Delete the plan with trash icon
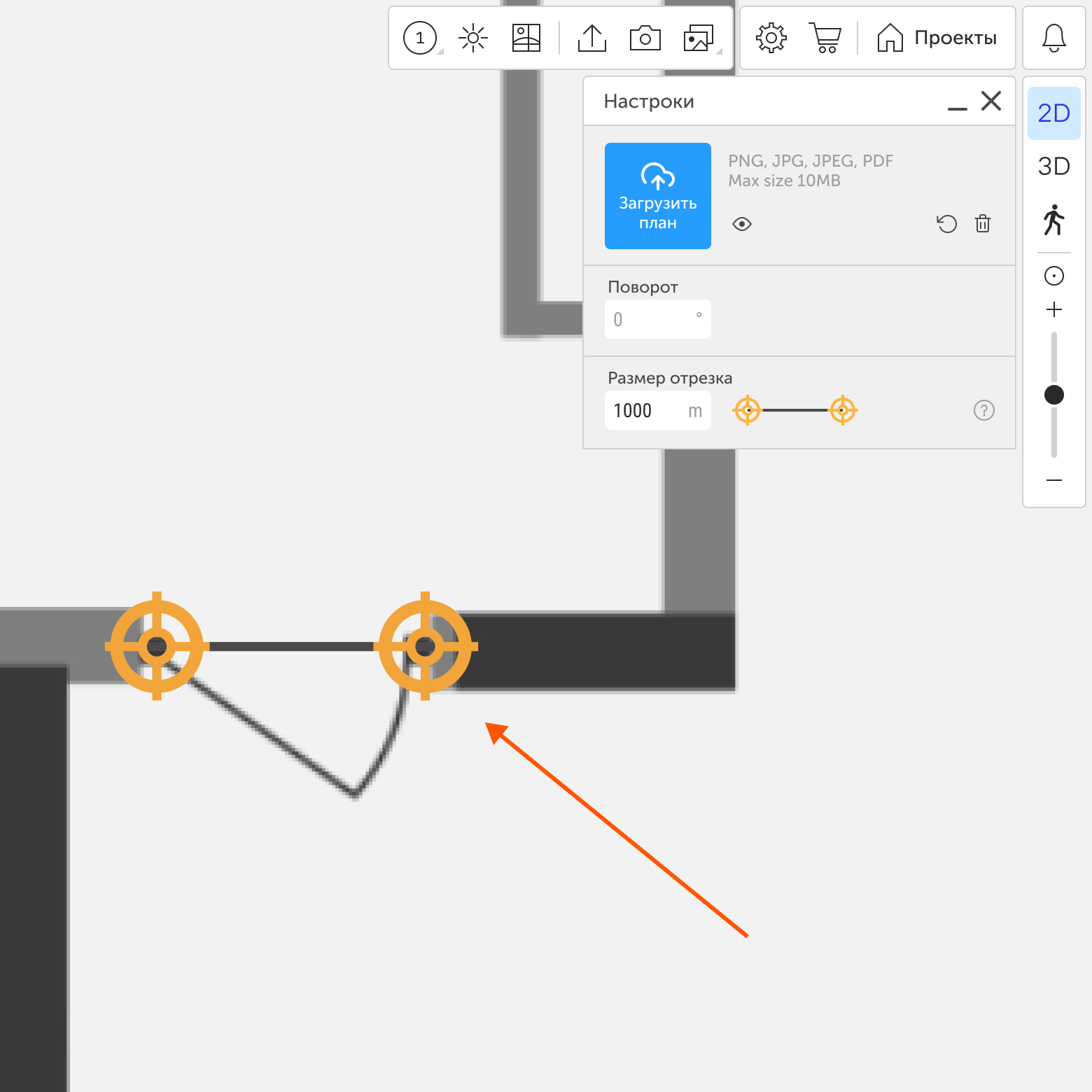 pyautogui.click(x=983, y=224)
